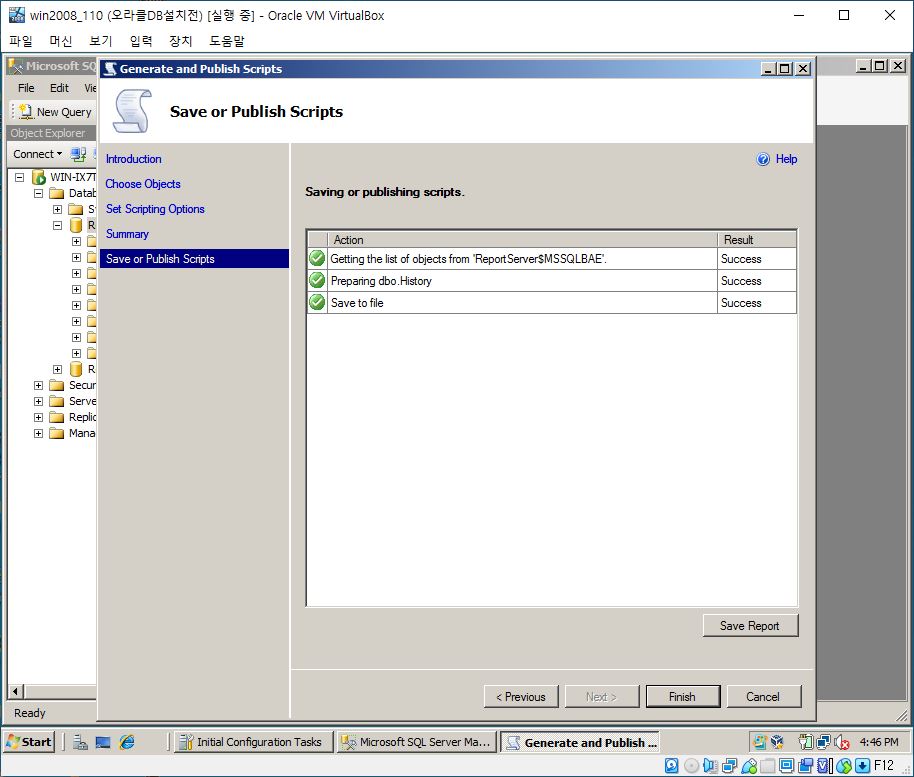914x777 pixels.
Task: Click the Management folder icon
Action: pos(57,433)
